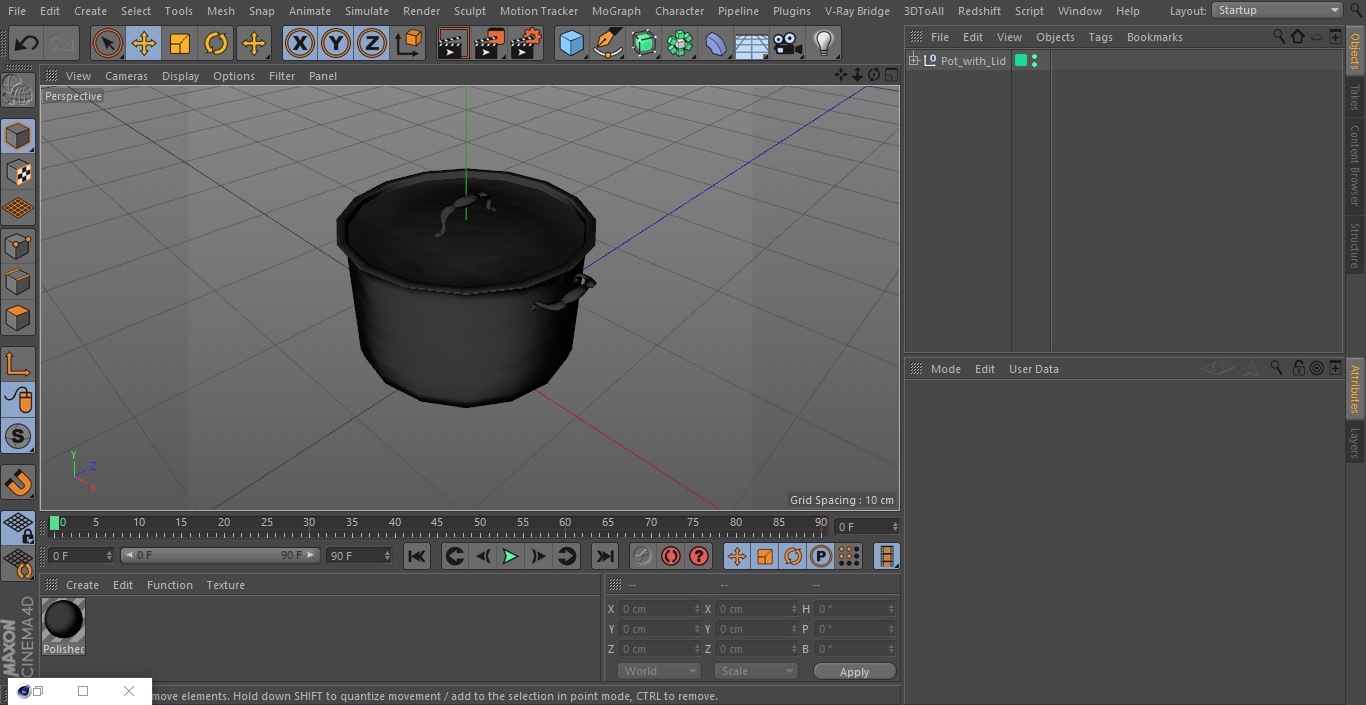This screenshot has height=705, width=1366.
Task: Activate the Move tool
Action: [144, 44]
